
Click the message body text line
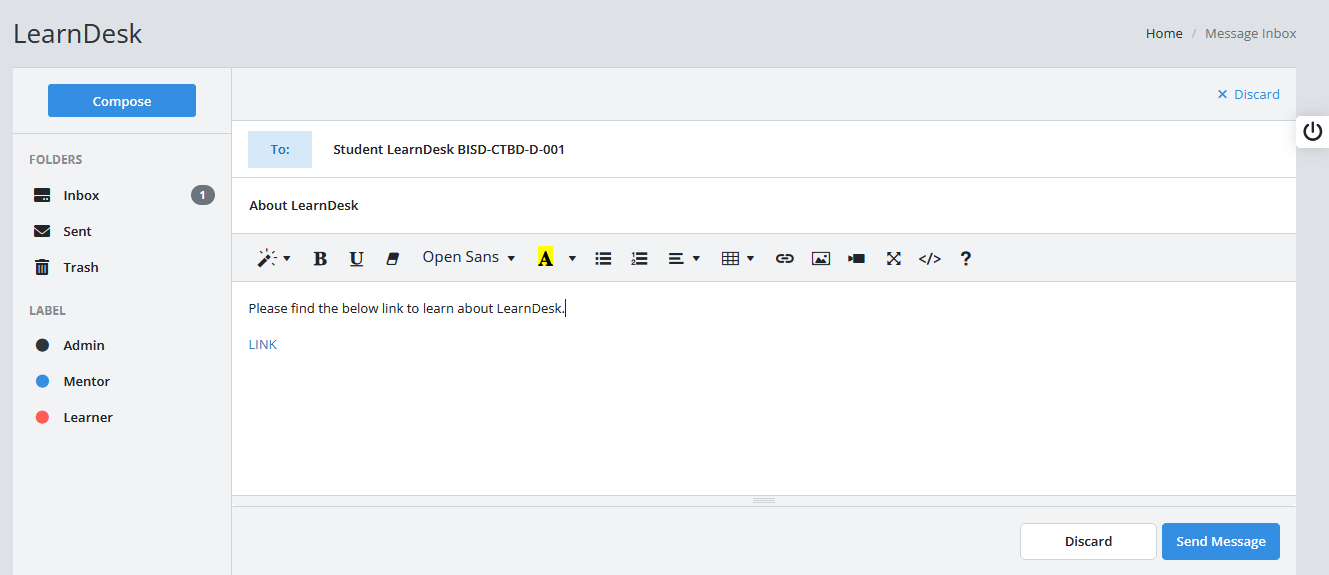point(407,308)
